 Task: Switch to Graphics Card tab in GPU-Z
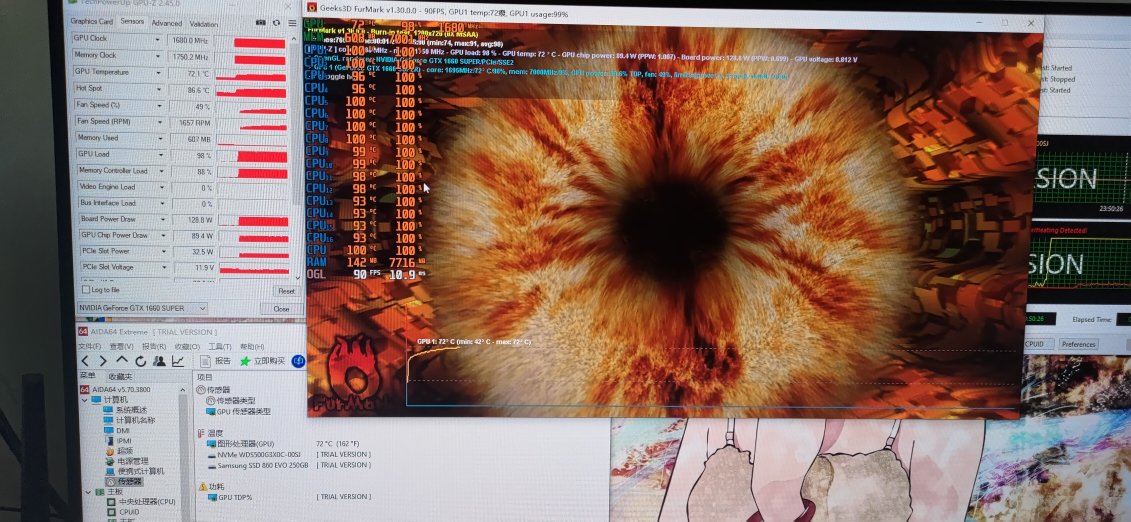[92, 22]
